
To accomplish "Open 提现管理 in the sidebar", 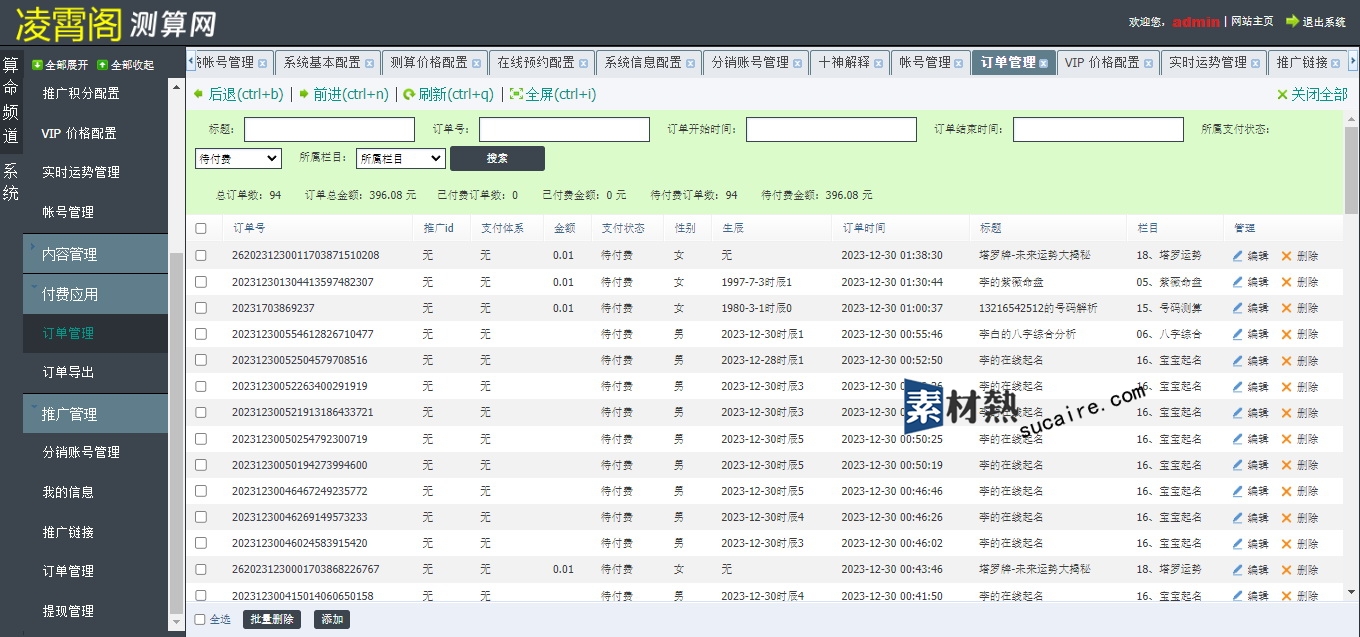I will click(68, 611).
